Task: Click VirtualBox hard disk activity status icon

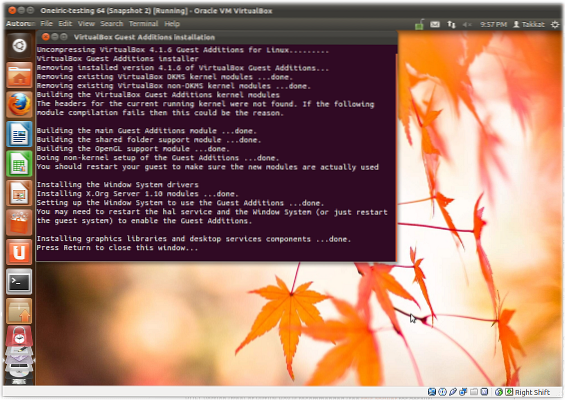Action: [x=431, y=392]
